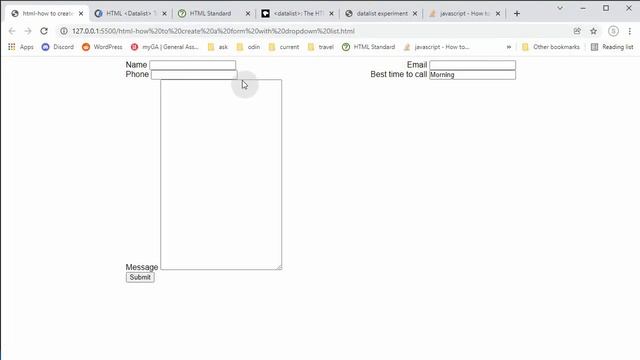This screenshot has width=640, height=360.
Task: Open WordPress bookmark
Action: (102, 47)
